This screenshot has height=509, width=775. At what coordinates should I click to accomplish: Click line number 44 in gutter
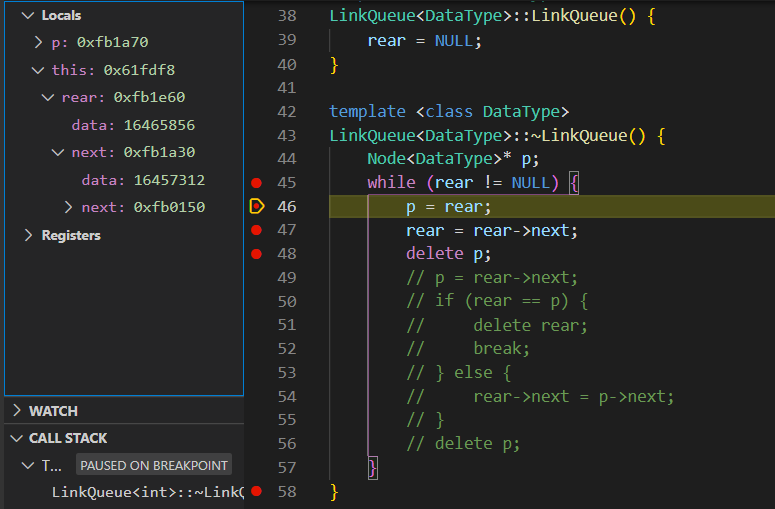click(x=287, y=159)
